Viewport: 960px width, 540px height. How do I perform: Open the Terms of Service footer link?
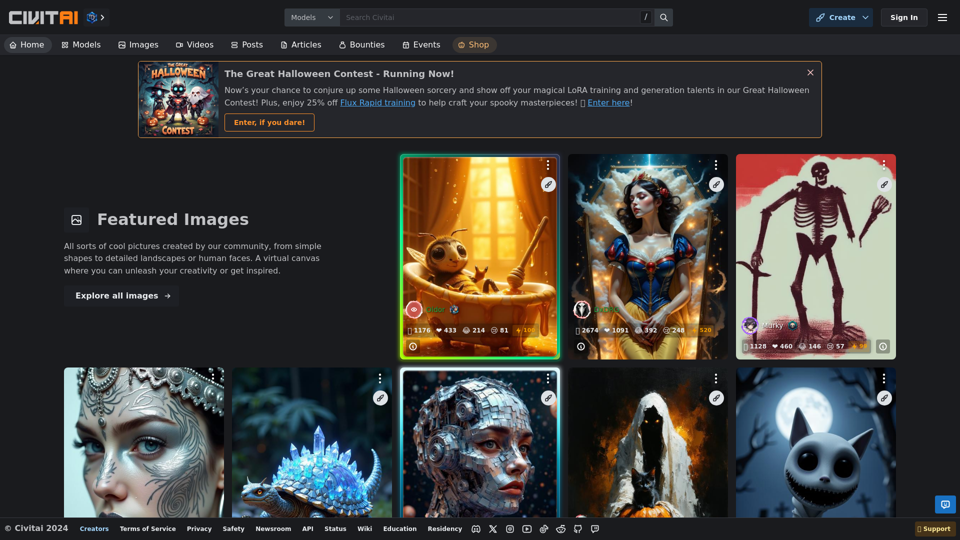click(148, 529)
